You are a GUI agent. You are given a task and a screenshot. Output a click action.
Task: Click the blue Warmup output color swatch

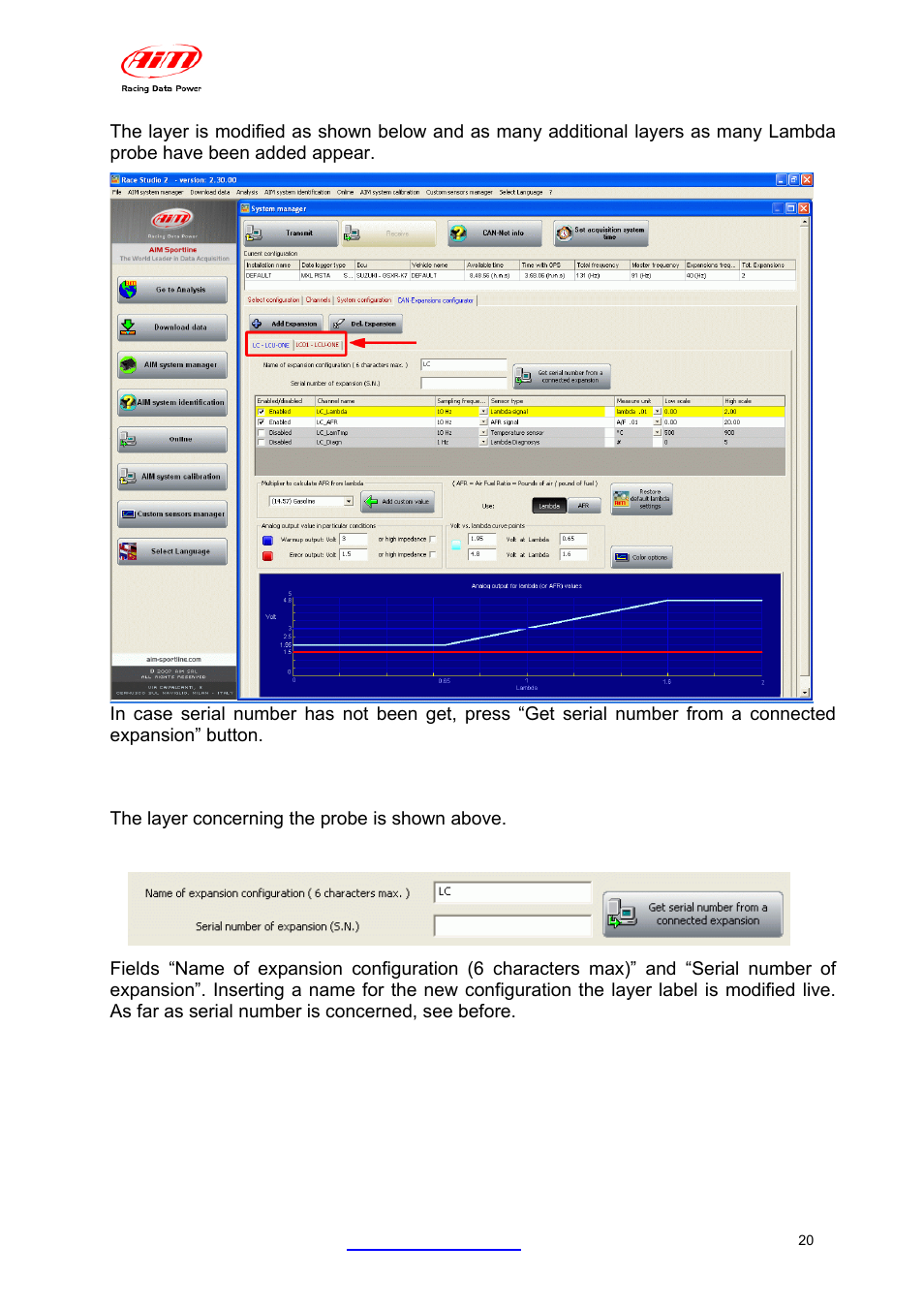pyautogui.click(x=267, y=540)
